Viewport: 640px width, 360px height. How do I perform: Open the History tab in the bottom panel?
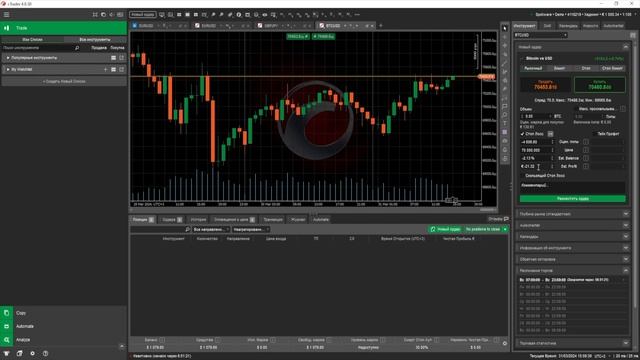click(198, 220)
